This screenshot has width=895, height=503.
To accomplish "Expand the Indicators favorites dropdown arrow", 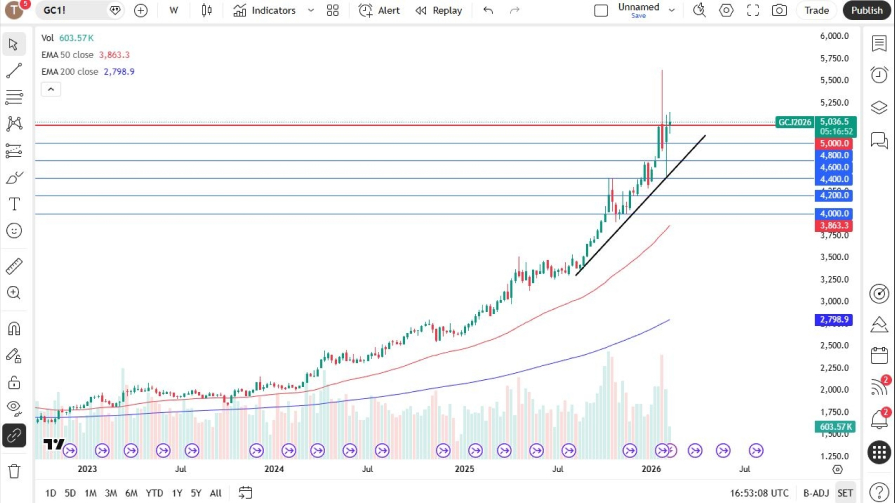I will pyautogui.click(x=310, y=10).
